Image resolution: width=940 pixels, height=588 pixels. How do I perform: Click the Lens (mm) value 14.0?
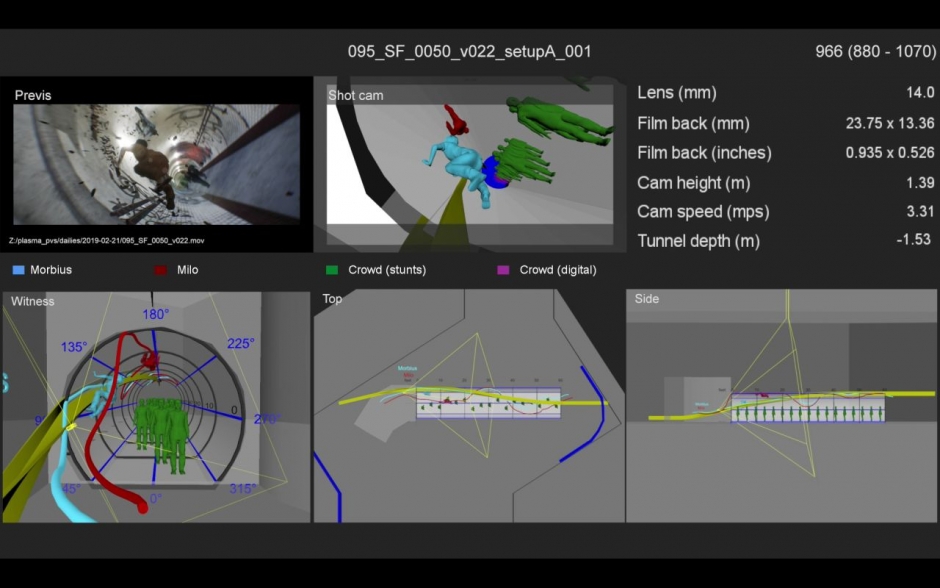click(x=919, y=93)
